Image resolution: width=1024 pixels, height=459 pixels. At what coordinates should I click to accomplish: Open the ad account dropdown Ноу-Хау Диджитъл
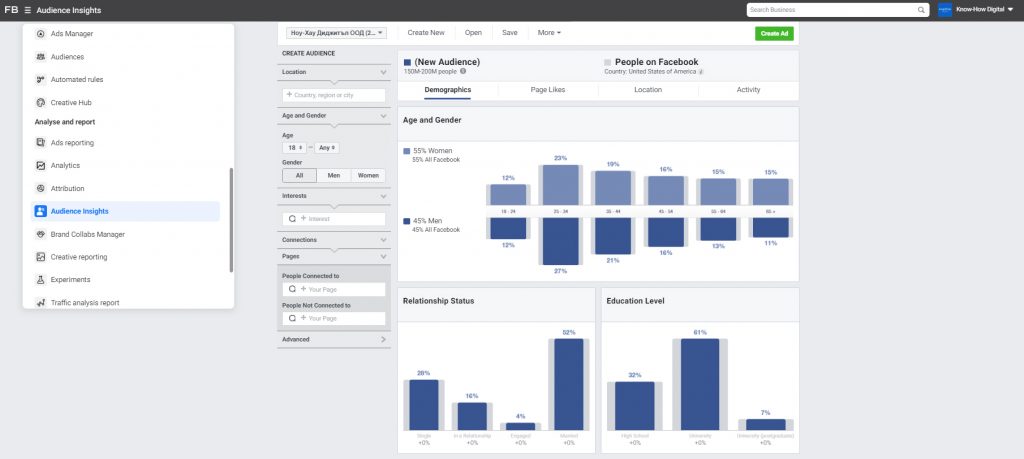(x=336, y=33)
